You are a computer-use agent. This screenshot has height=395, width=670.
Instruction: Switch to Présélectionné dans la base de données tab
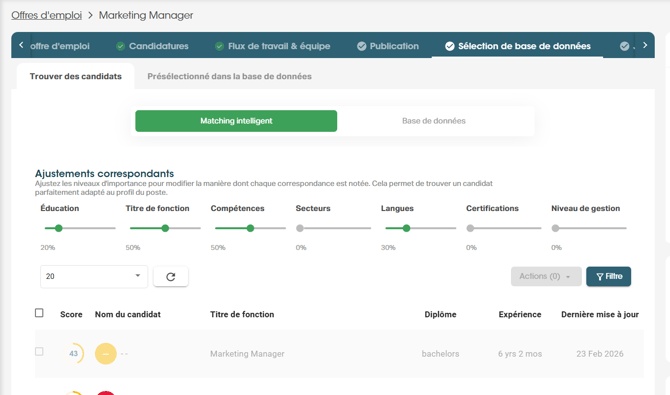[x=229, y=76]
